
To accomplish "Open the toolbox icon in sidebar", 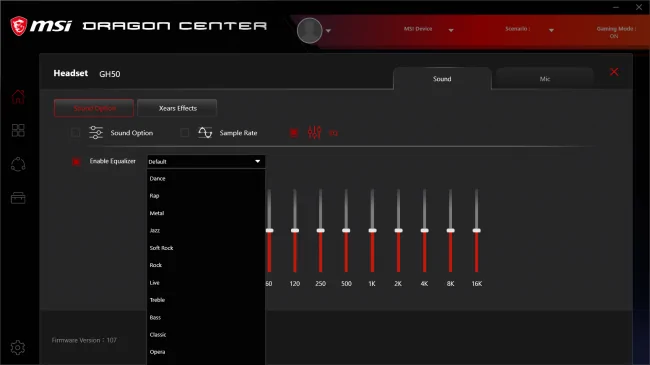I will point(18,198).
